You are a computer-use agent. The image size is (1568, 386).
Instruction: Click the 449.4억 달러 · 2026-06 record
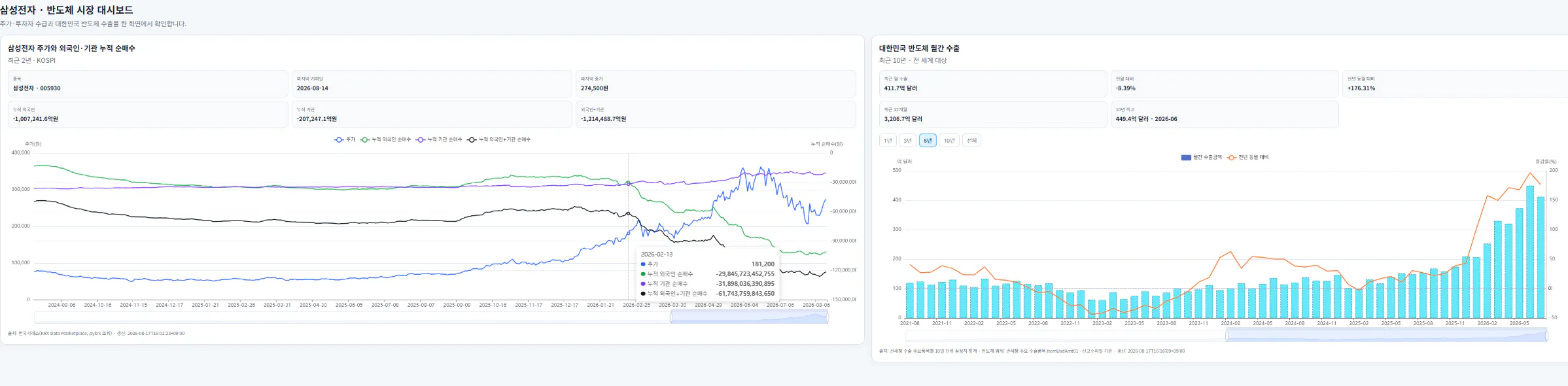click(1147, 119)
